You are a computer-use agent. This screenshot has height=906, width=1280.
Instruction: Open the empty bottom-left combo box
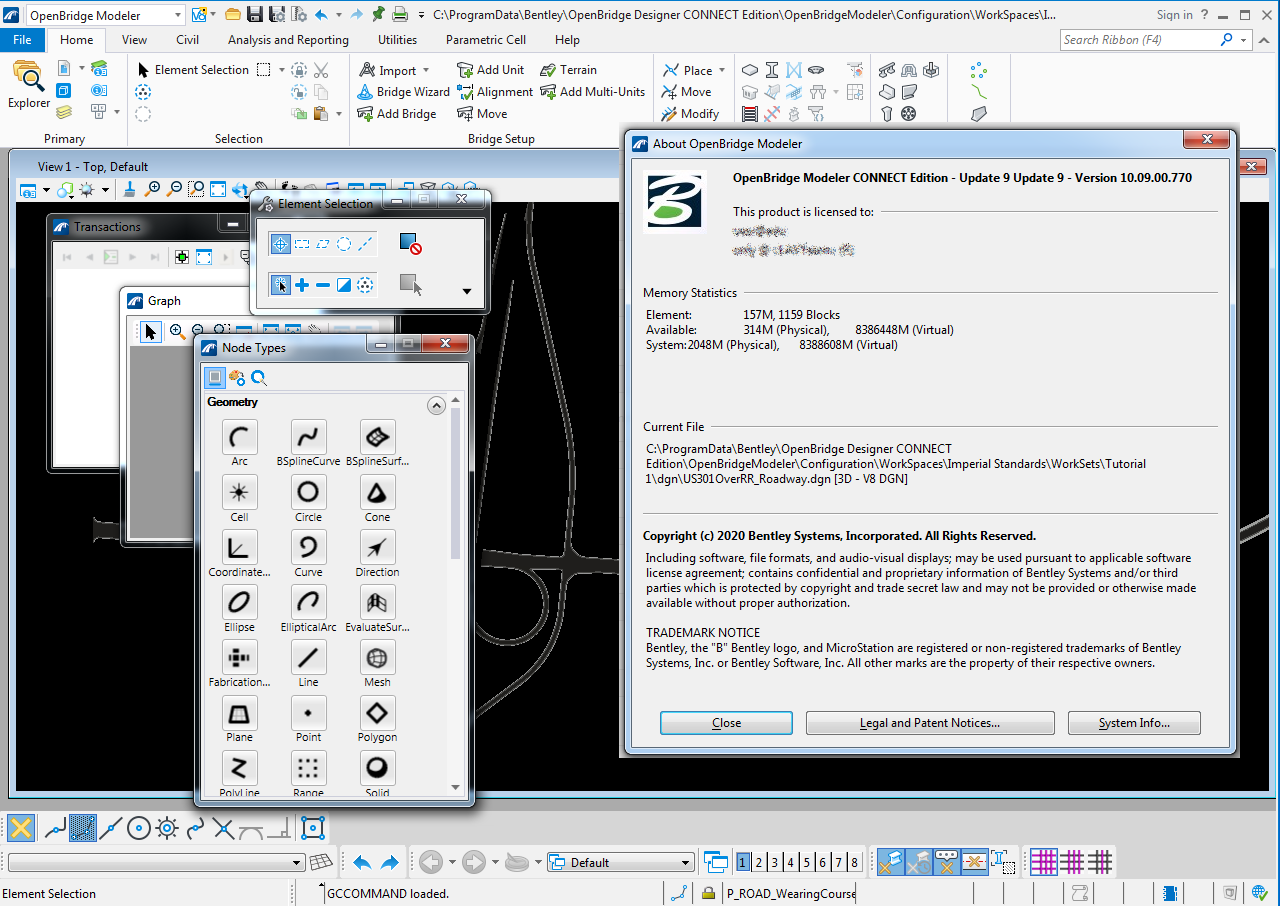coord(156,862)
